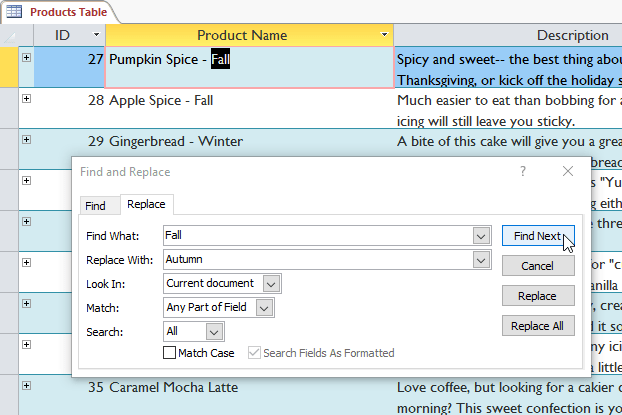Toggle the Match Case checkbox

click(169, 353)
